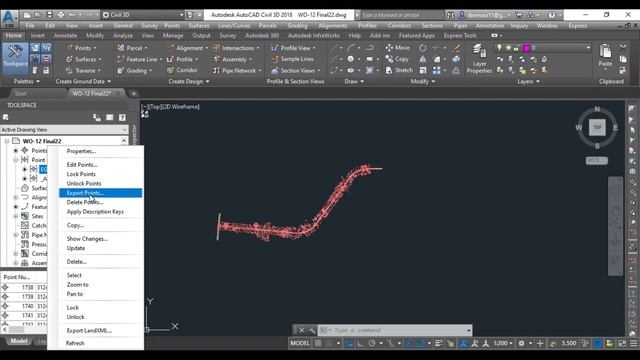Click the view cube TOP face
The image size is (640, 360).
coord(597,127)
